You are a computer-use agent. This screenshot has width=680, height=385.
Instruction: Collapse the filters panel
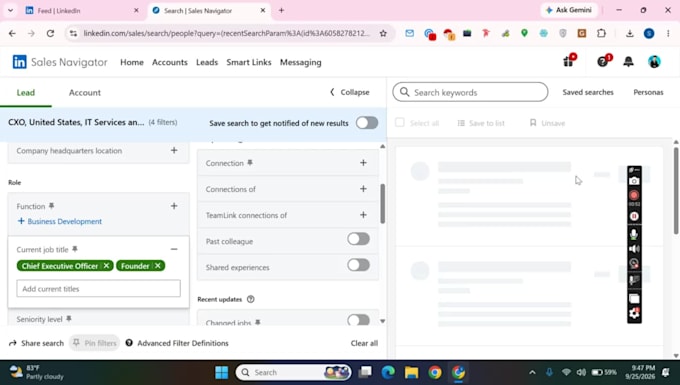pyautogui.click(x=350, y=92)
